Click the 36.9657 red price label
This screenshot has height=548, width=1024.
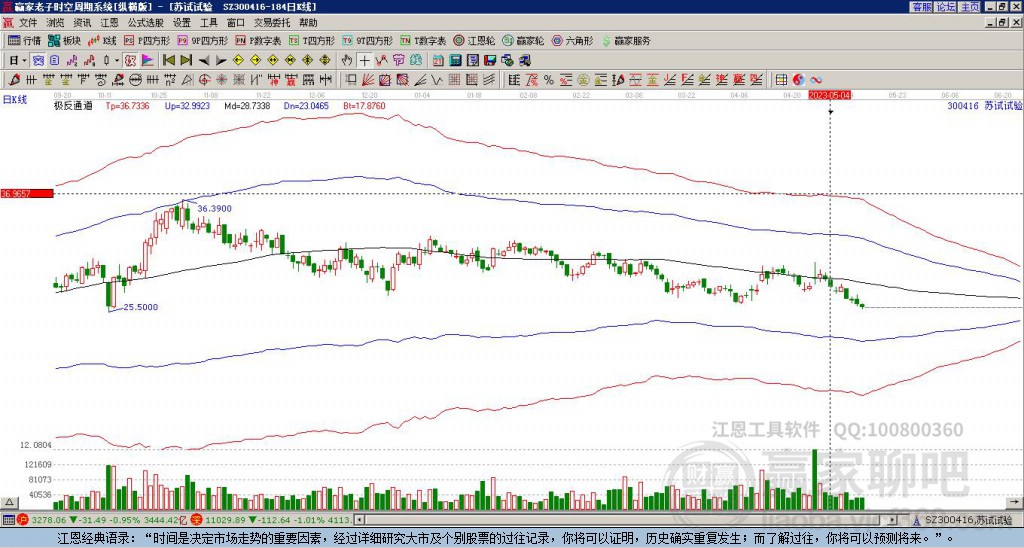tap(27, 193)
